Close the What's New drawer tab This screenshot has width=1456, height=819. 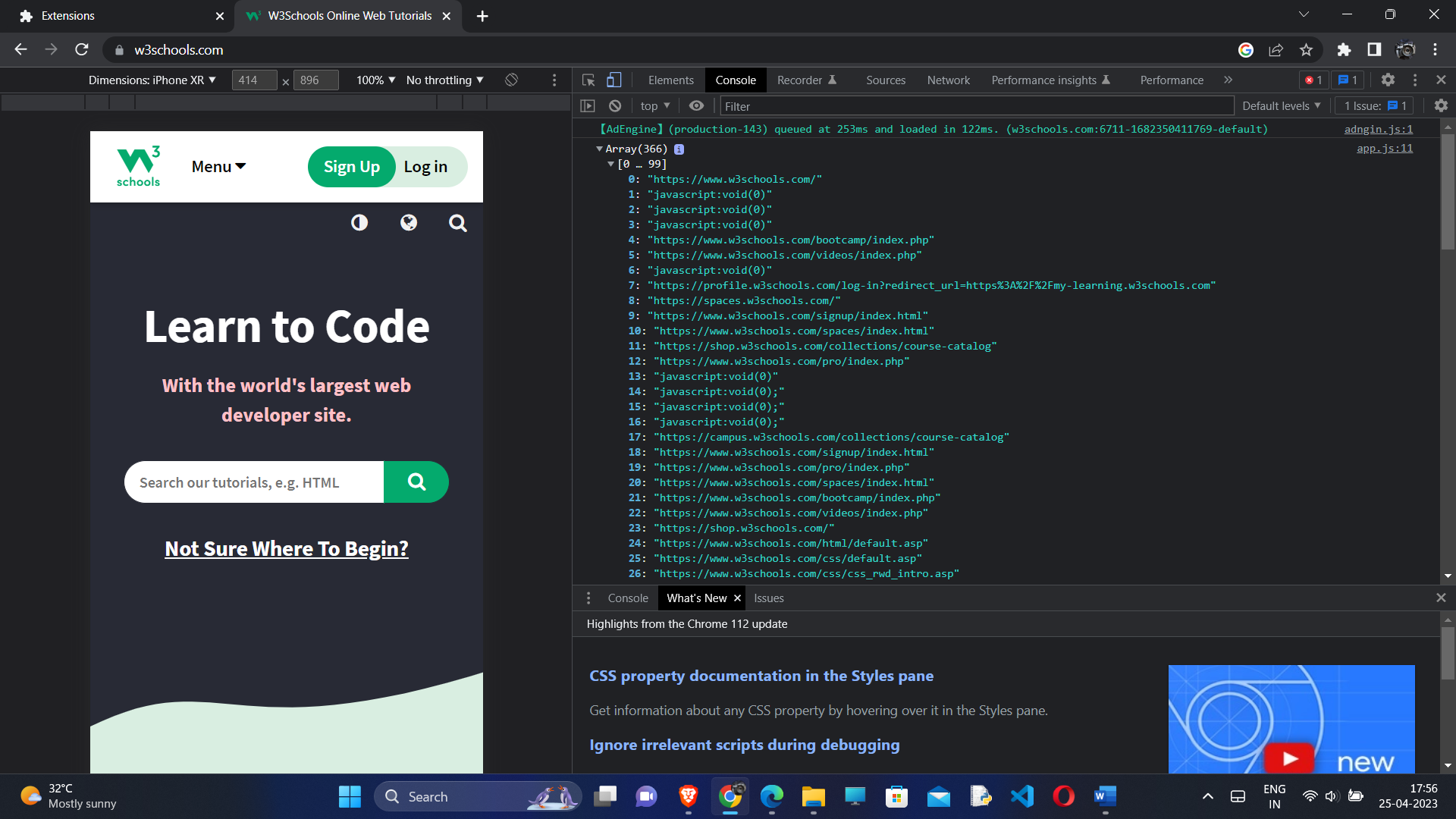pyautogui.click(x=737, y=598)
